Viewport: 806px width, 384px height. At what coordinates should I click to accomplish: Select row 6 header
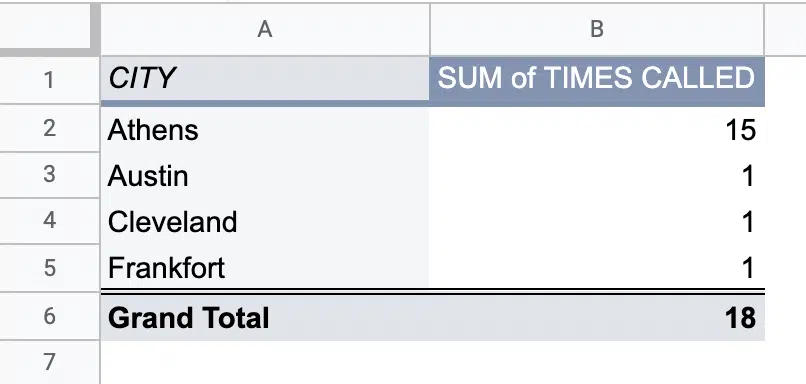[49, 316]
